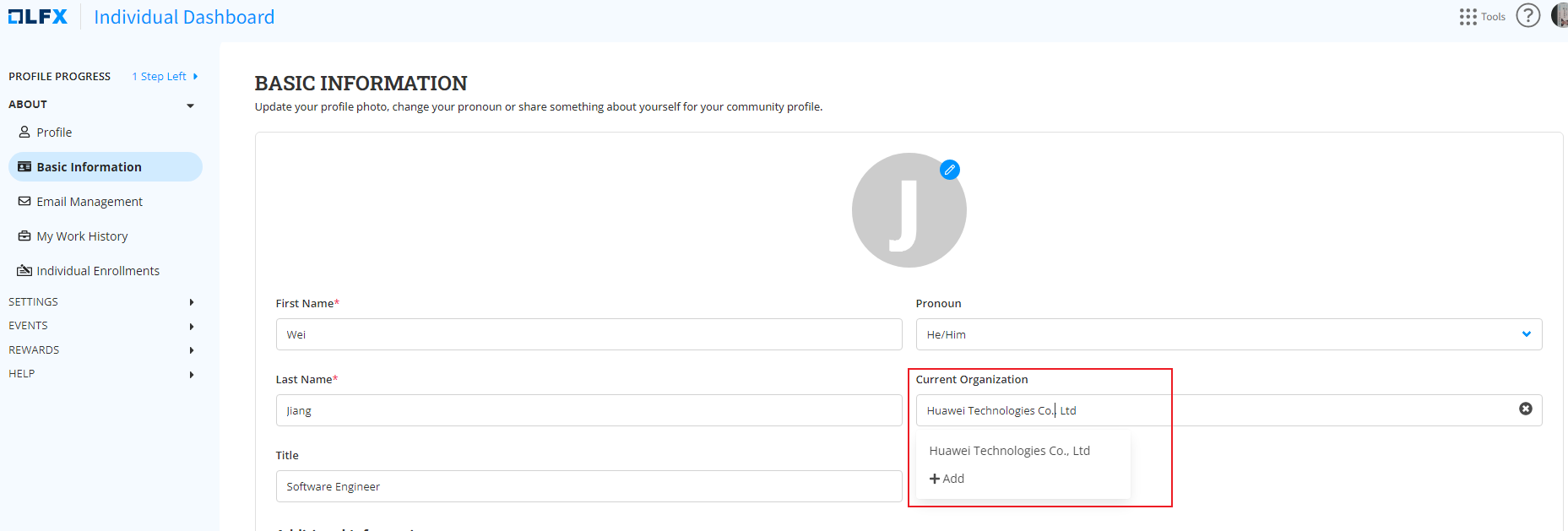Expand the SETTINGS section
This screenshot has width=1568, height=531.
point(192,302)
